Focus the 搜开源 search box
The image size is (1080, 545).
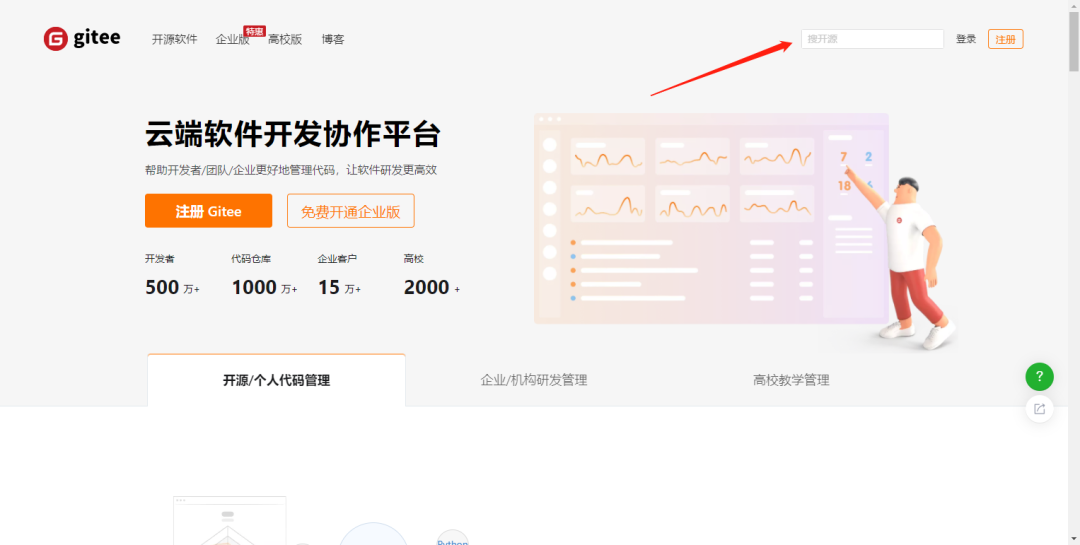point(872,39)
